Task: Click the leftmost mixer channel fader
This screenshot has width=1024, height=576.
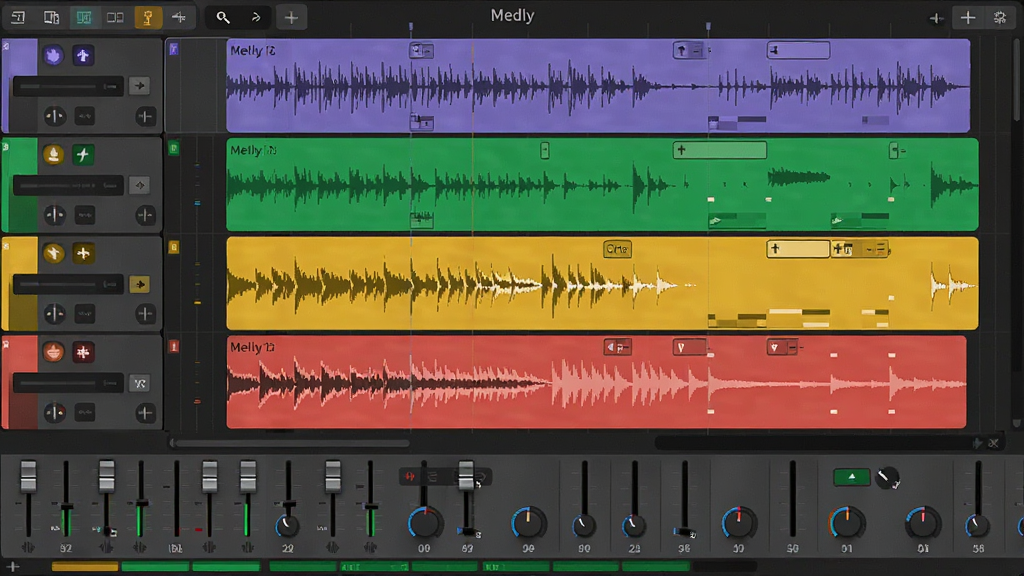Action: 28,477
